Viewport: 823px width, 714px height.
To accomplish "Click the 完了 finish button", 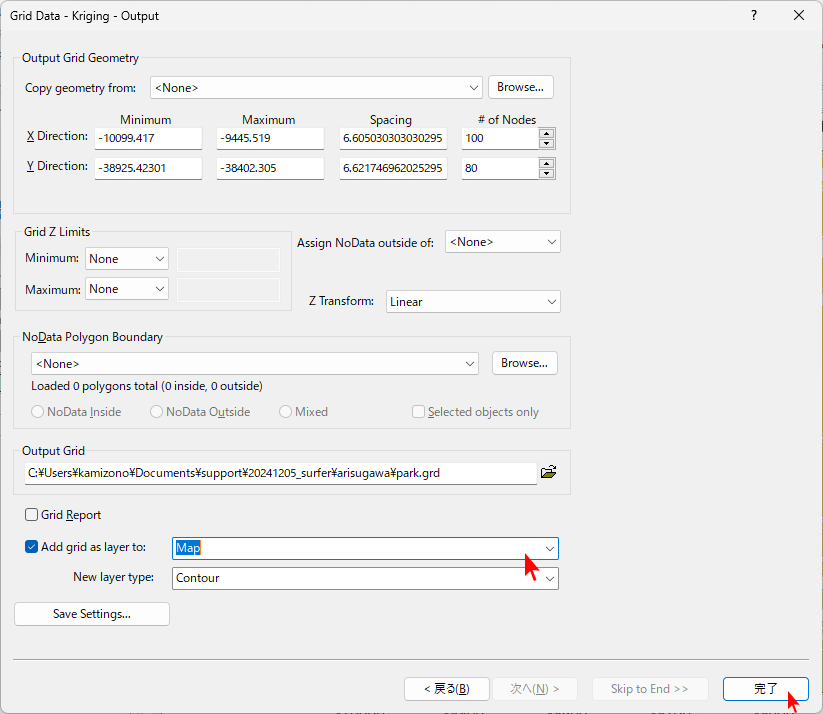I will pos(765,689).
